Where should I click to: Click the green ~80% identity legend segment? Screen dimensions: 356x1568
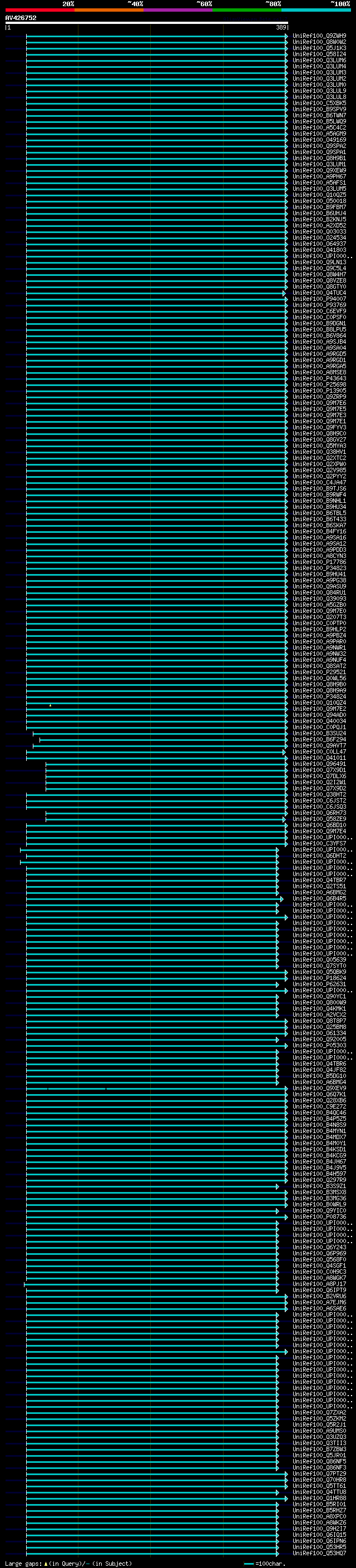247,10
